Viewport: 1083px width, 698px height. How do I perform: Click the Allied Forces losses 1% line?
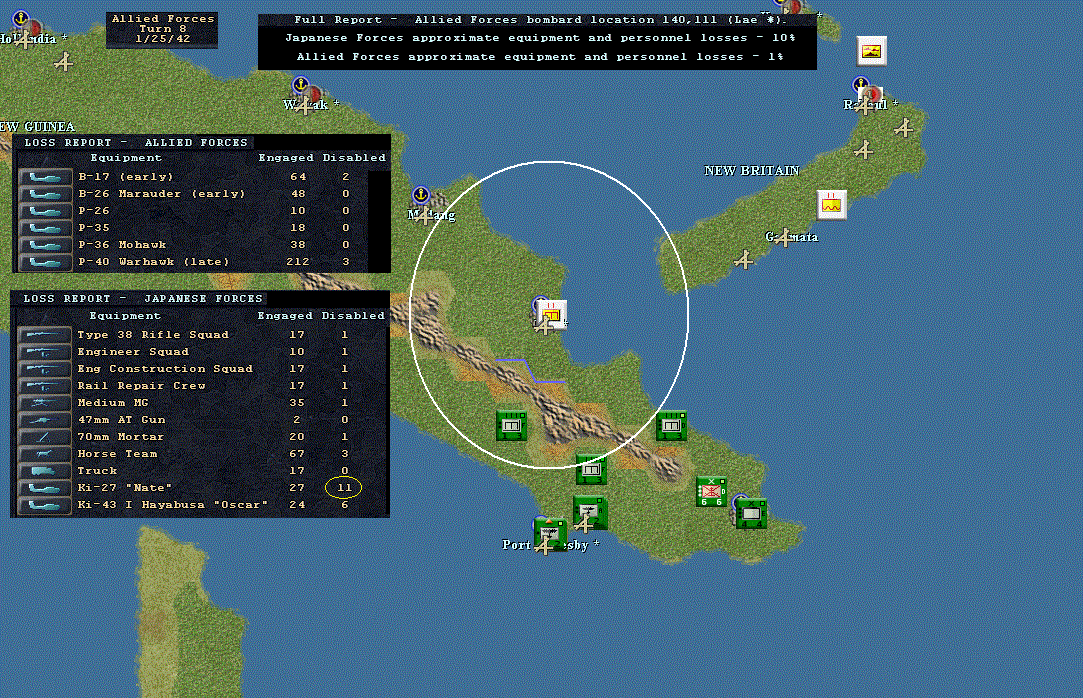[x=540, y=57]
